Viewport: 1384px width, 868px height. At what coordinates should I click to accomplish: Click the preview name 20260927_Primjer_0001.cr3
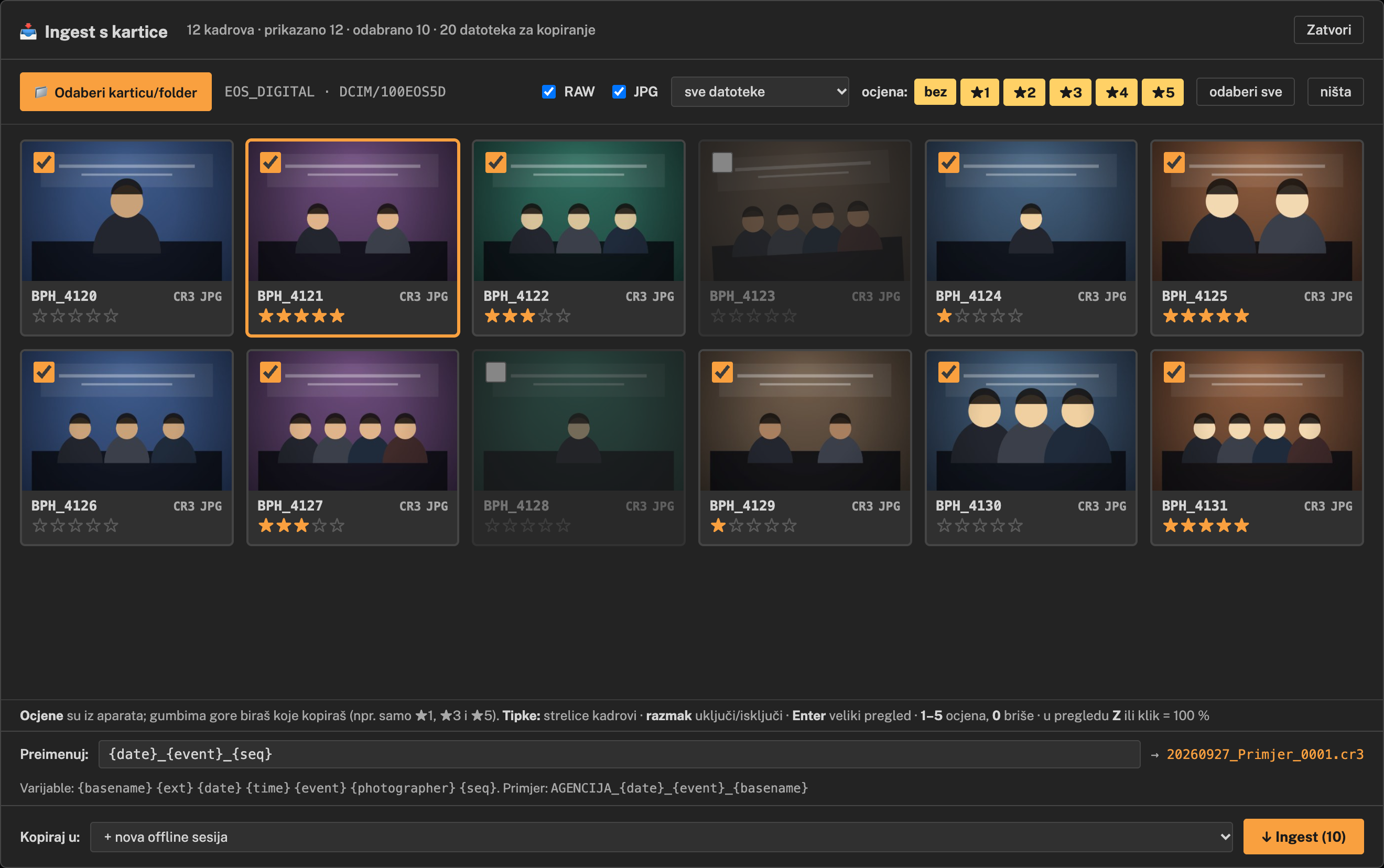click(x=1265, y=754)
